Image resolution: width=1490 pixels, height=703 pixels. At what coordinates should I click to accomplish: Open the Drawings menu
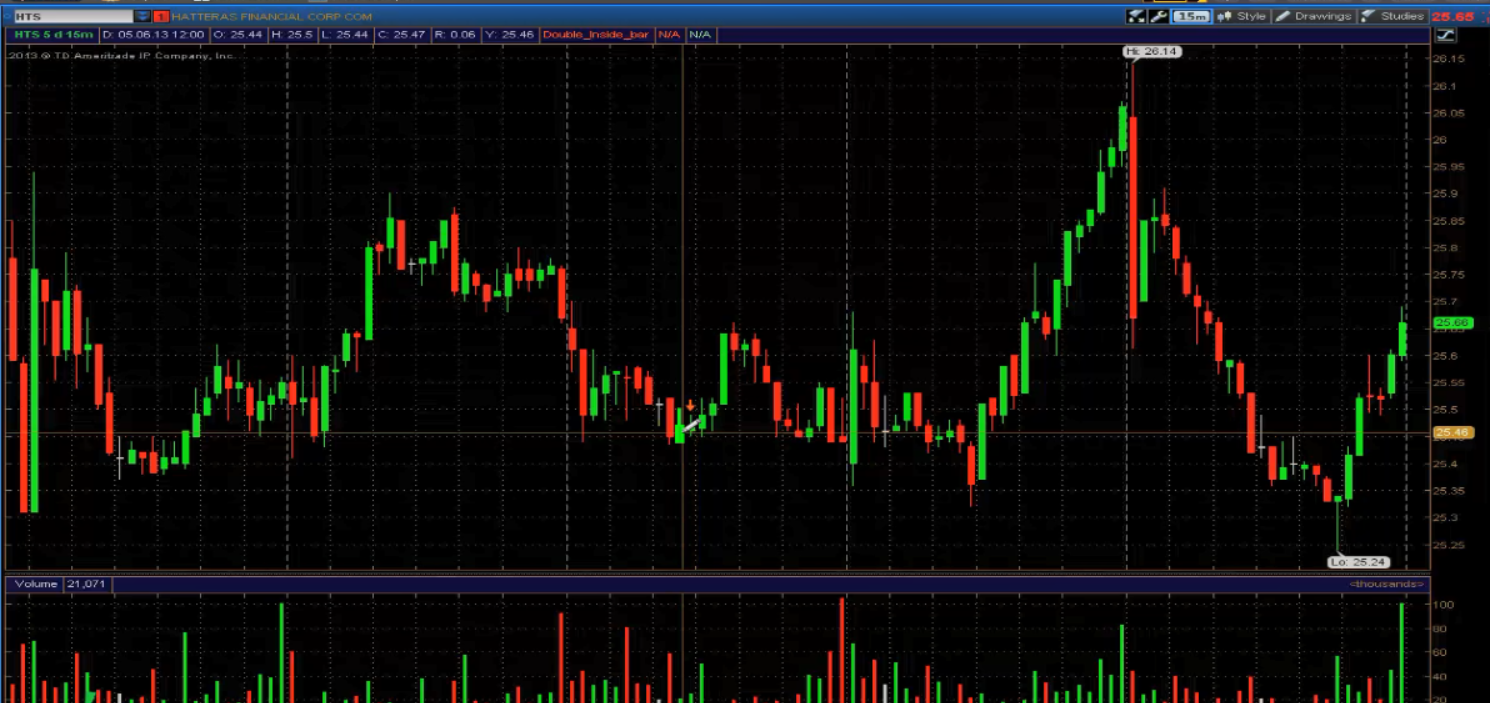(1315, 16)
